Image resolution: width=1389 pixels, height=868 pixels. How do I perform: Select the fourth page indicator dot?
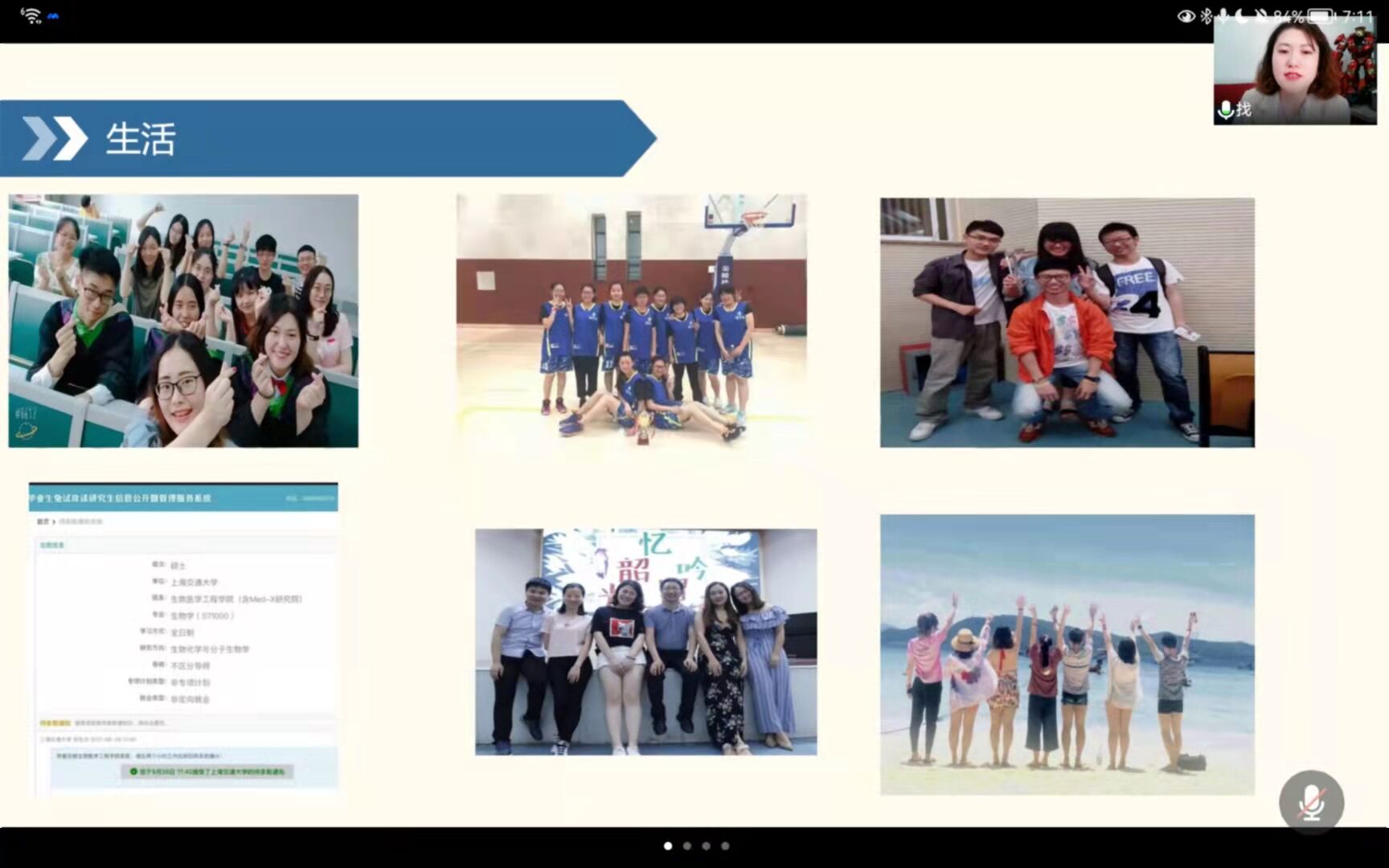(725, 845)
